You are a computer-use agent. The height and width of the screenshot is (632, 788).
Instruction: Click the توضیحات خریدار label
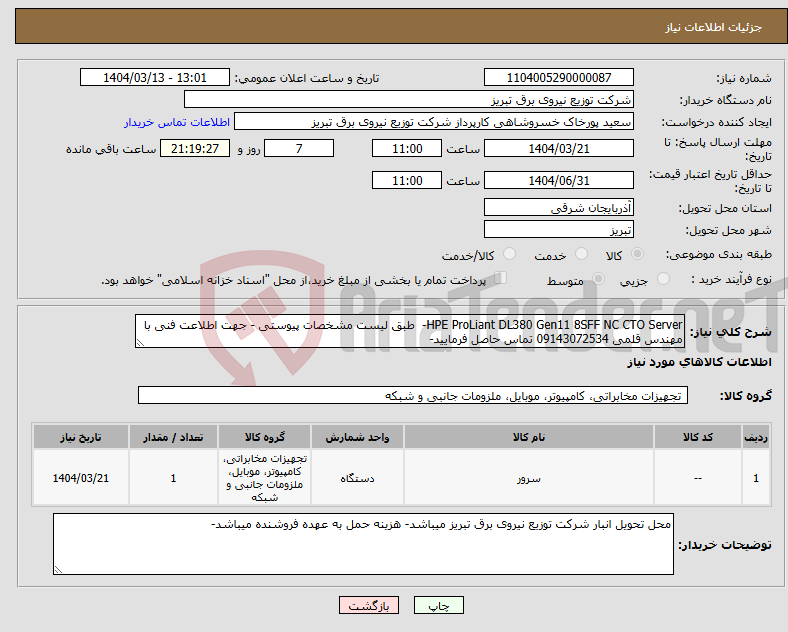click(725, 545)
